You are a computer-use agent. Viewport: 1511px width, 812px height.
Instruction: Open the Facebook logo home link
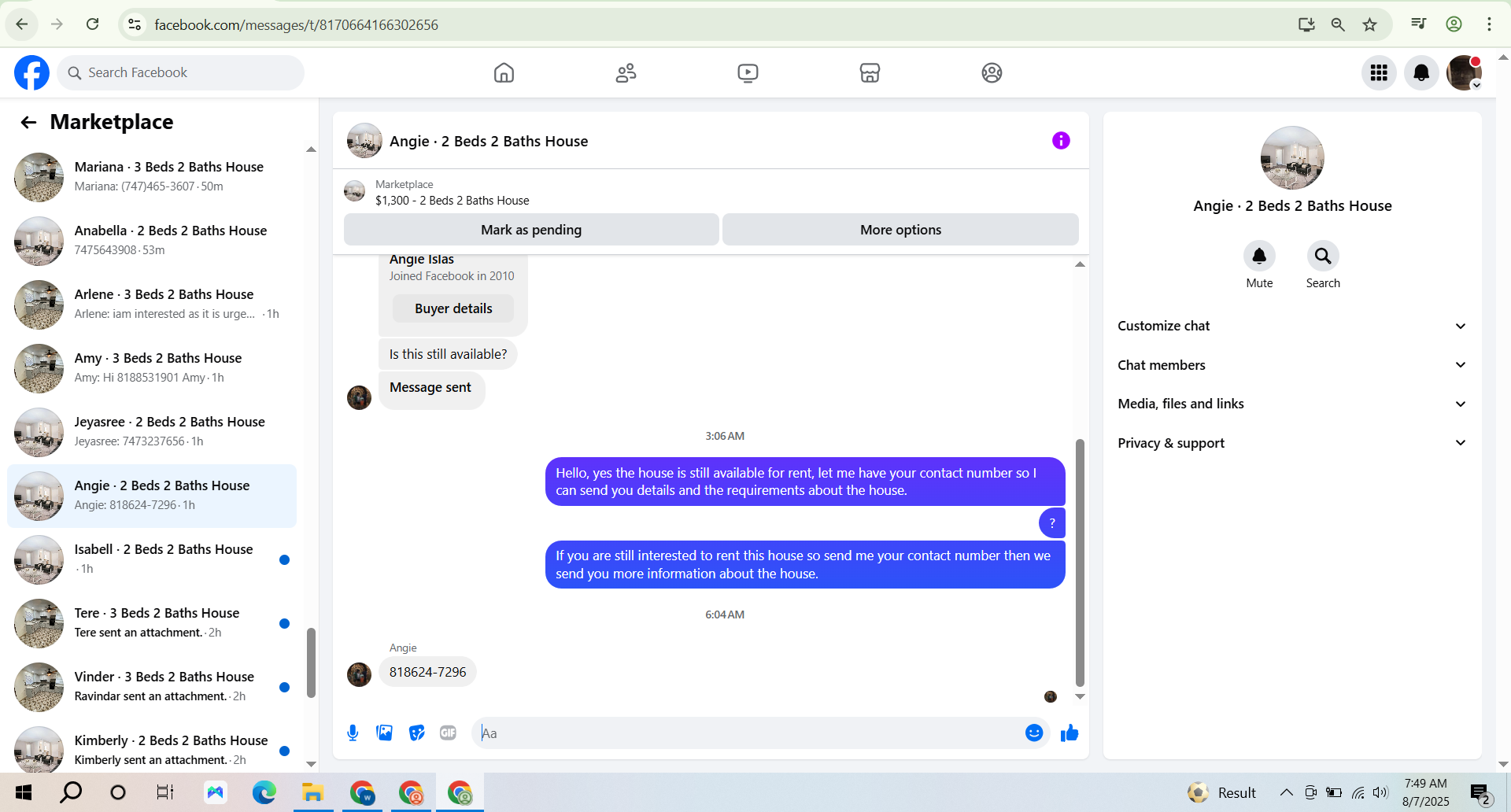(x=31, y=72)
